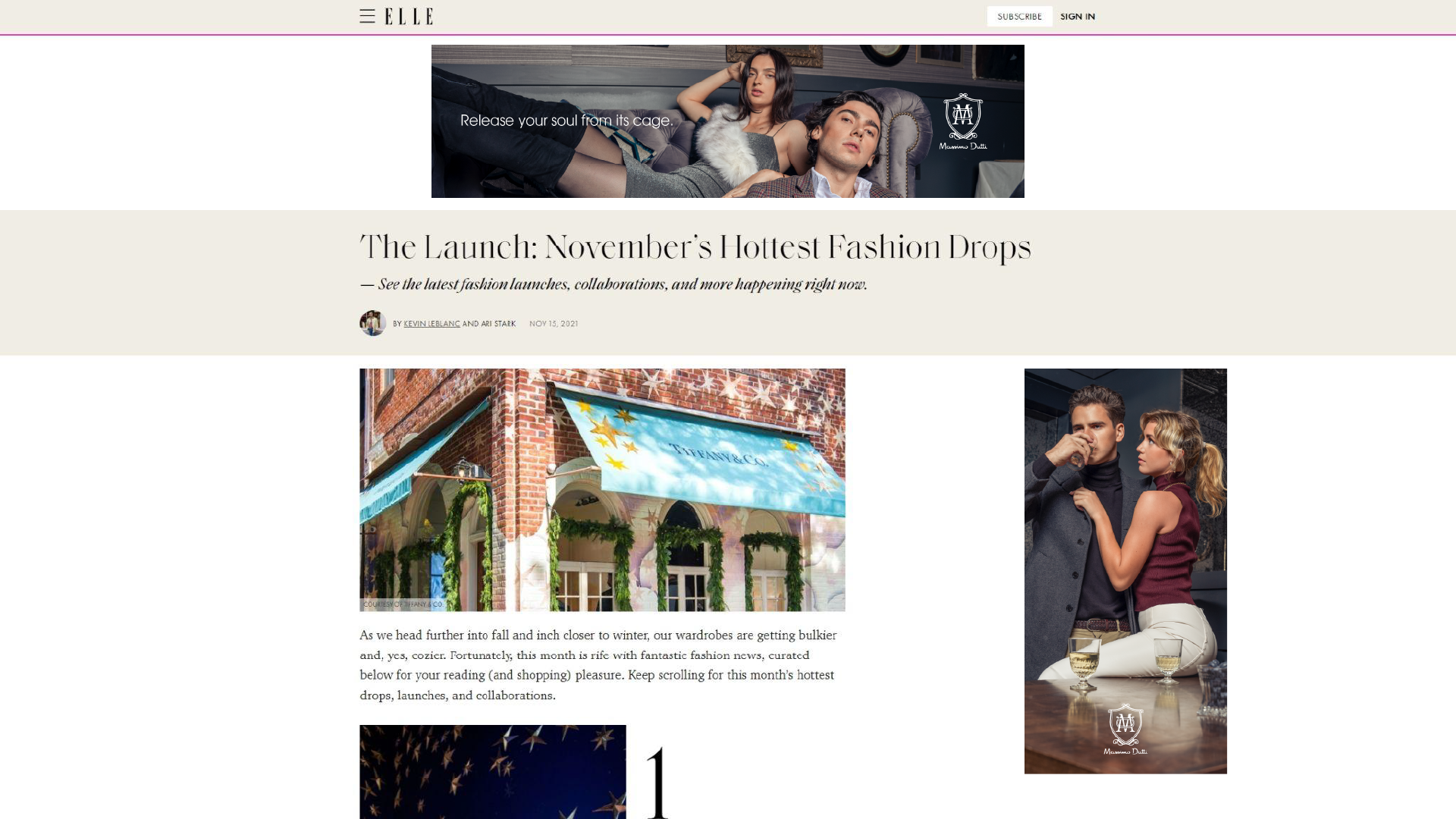Click the Tiffany & Co. storefront image
Screen dimensions: 1456x819
coord(602,490)
